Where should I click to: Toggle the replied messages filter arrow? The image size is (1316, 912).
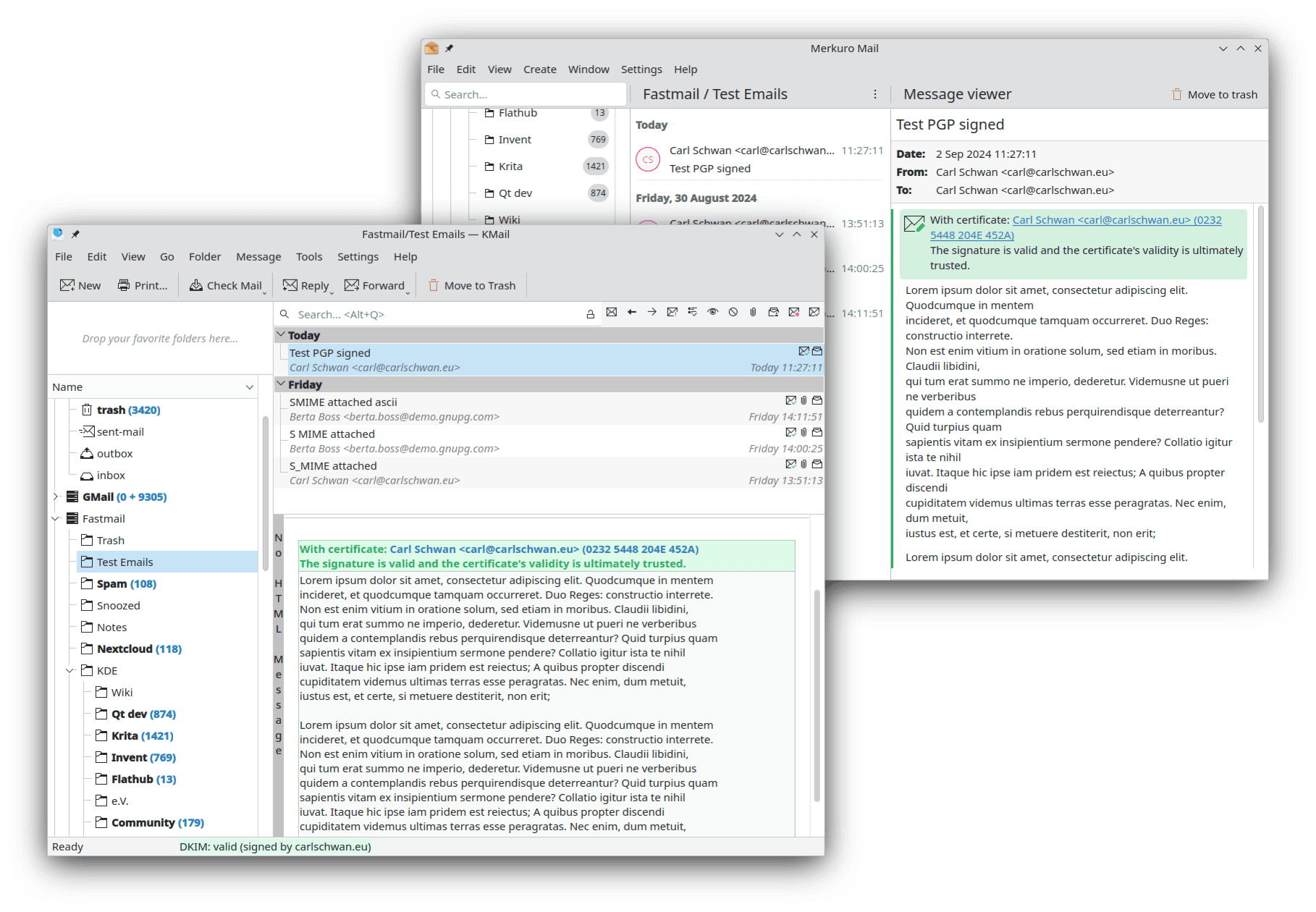click(x=632, y=312)
